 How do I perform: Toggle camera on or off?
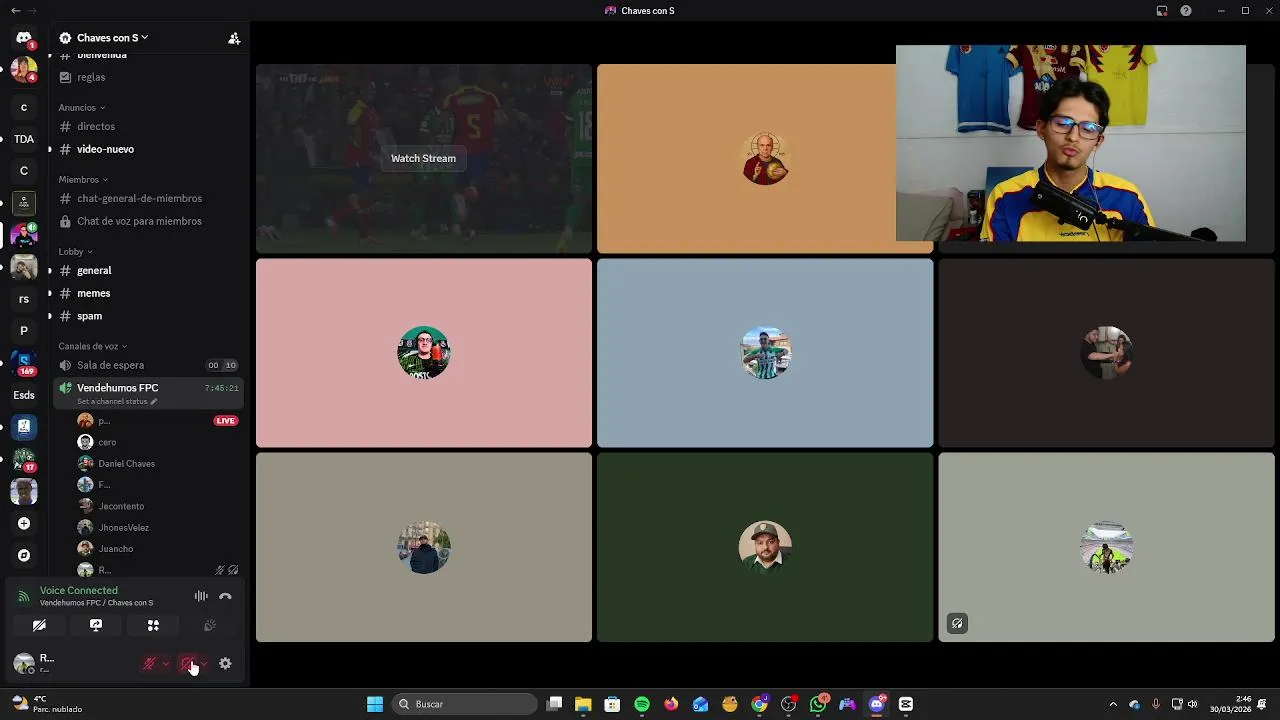[x=39, y=625]
